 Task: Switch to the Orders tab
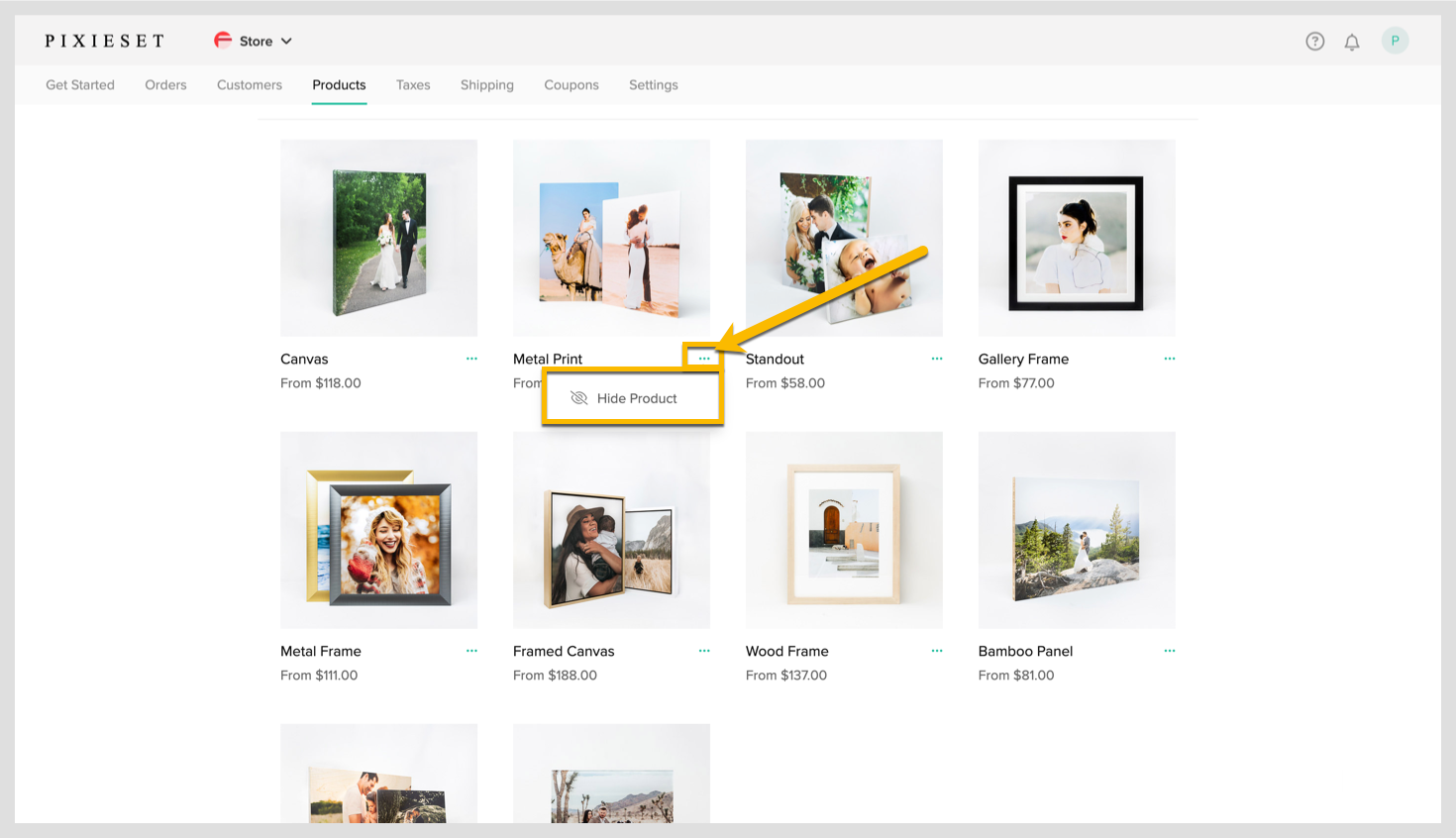coord(165,85)
